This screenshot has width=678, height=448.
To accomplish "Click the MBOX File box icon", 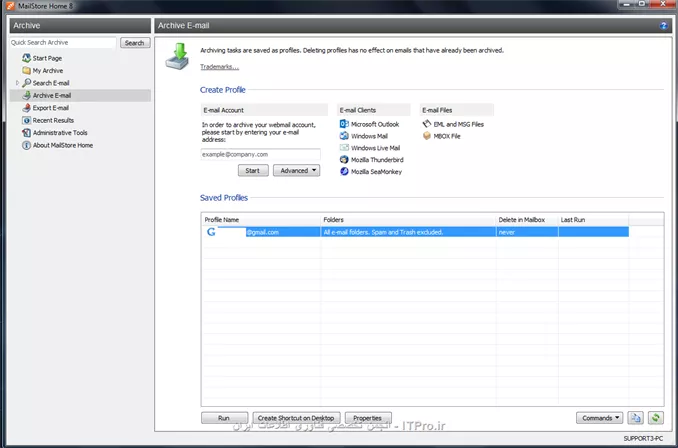I will pos(427,136).
